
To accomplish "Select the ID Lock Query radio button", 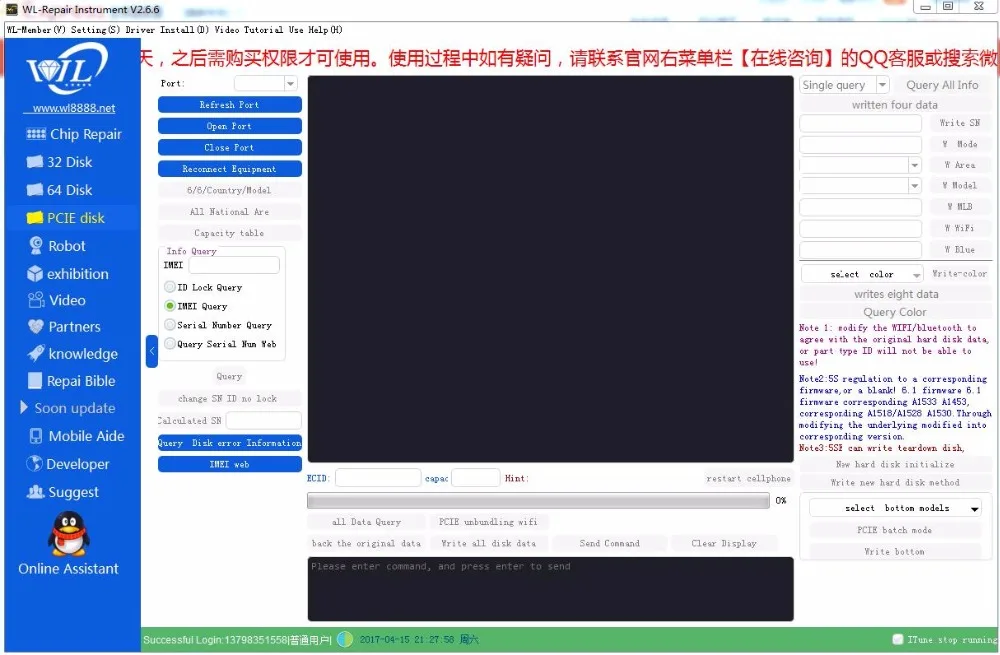I will coord(170,287).
